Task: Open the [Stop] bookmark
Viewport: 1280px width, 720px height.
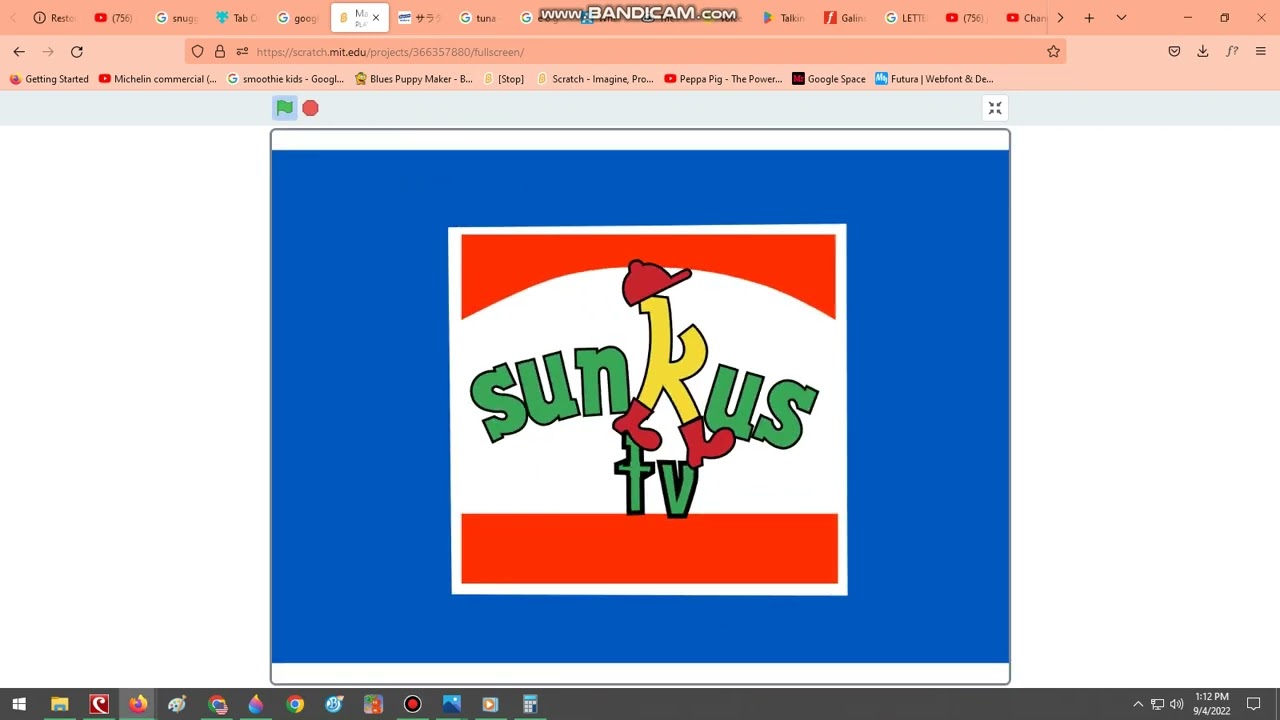Action: tap(503, 79)
